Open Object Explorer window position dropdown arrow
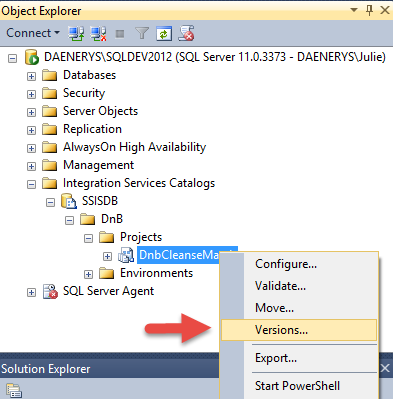The height and width of the screenshot is (399, 393). (x=354, y=10)
